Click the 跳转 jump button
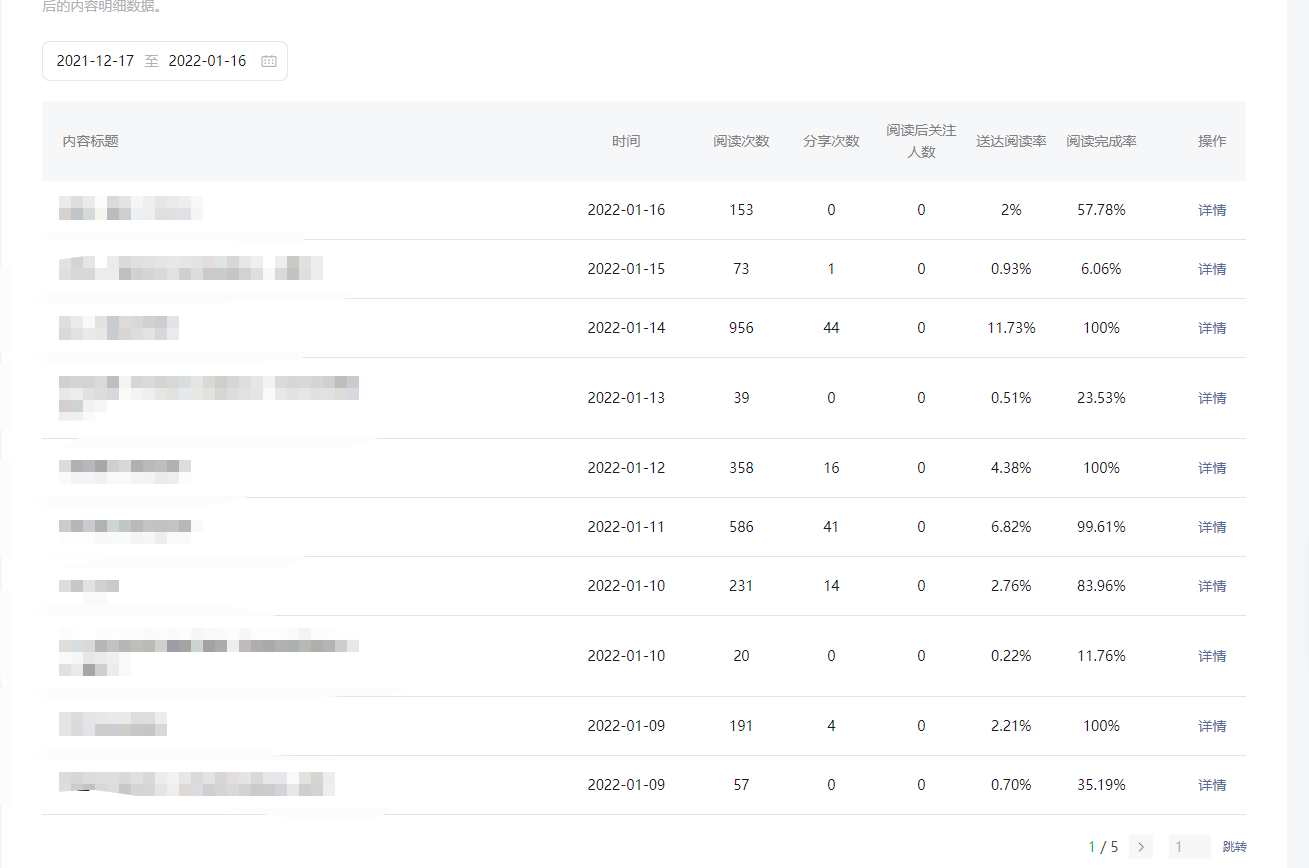 [x=1234, y=847]
